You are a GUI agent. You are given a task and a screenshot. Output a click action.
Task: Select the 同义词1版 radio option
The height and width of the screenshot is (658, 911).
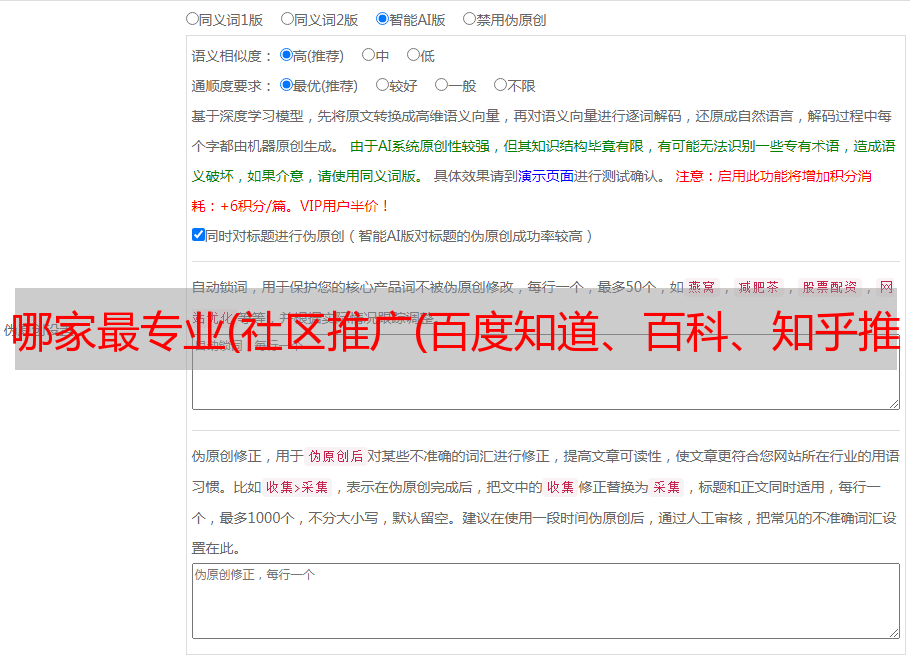click(192, 19)
